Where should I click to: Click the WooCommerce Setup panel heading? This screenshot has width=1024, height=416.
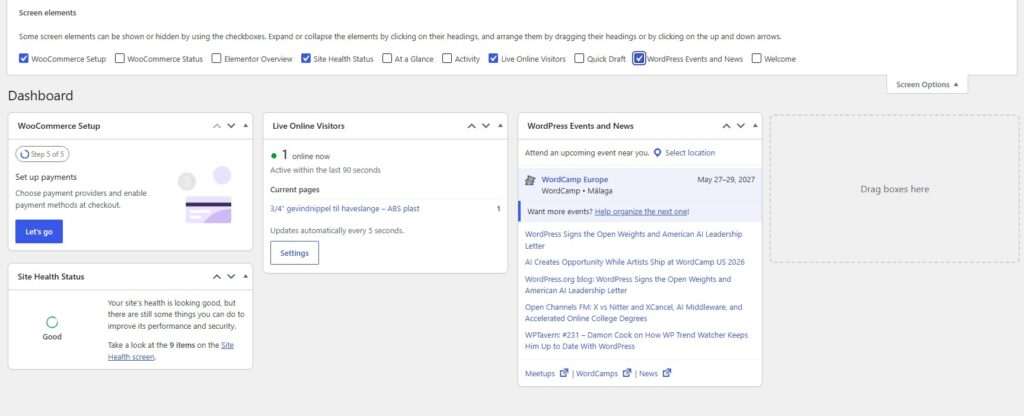point(59,126)
